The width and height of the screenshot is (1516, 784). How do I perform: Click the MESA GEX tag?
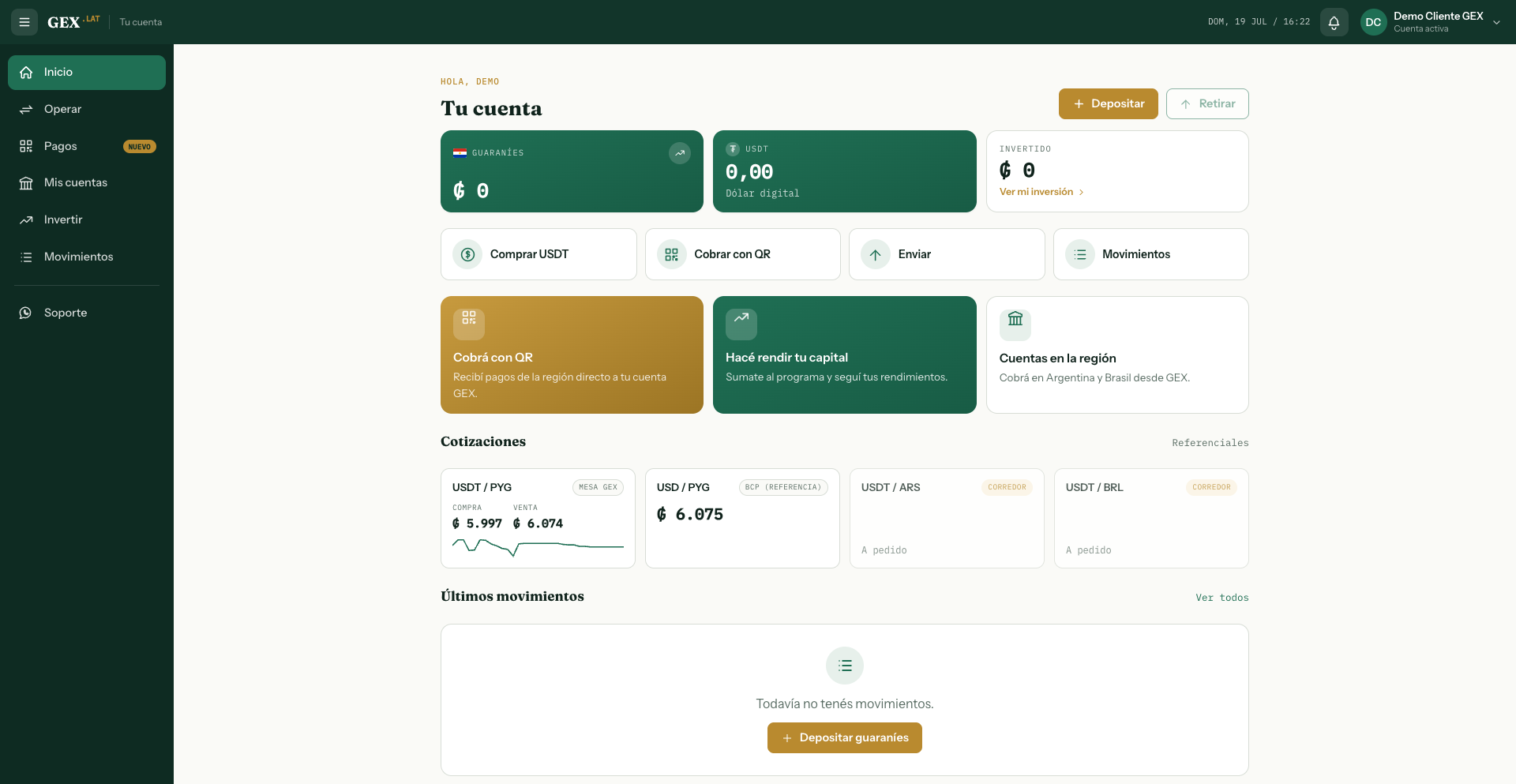598,487
